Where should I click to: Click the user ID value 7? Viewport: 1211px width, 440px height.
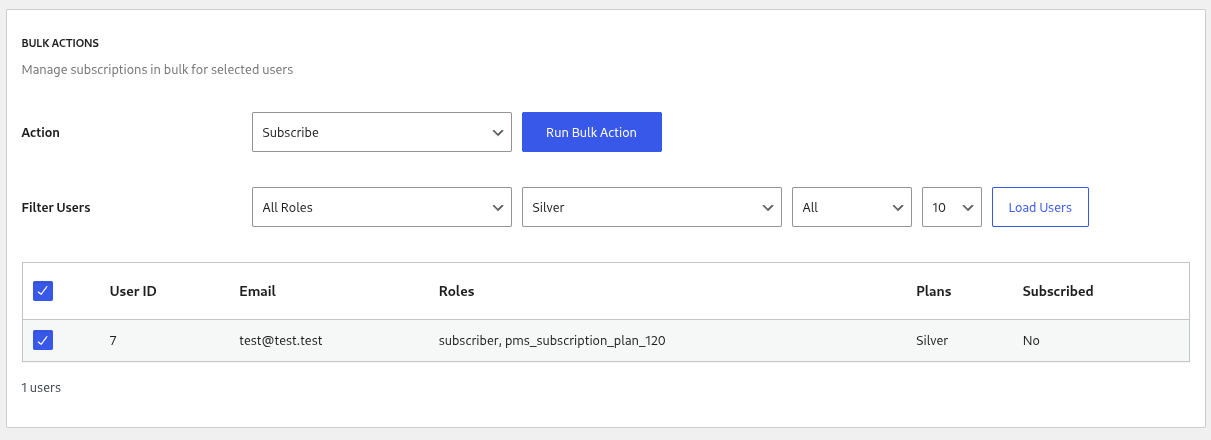[x=113, y=340]
